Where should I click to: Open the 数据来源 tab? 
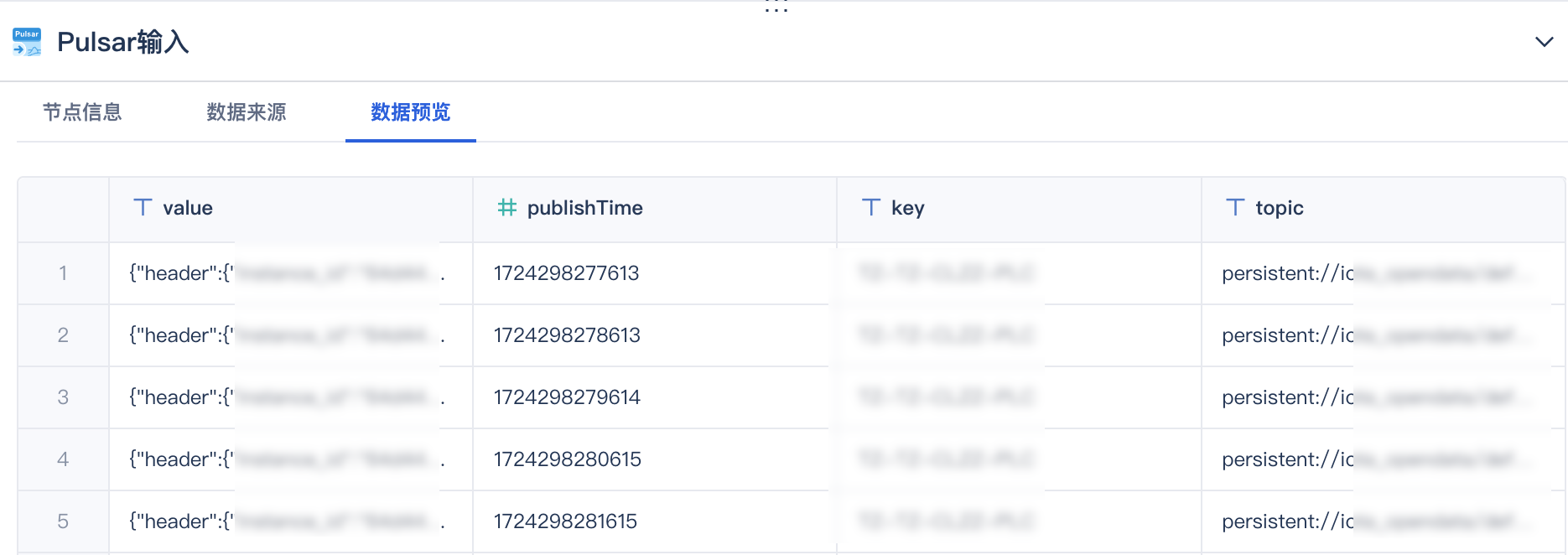click(x=247, y=112)
